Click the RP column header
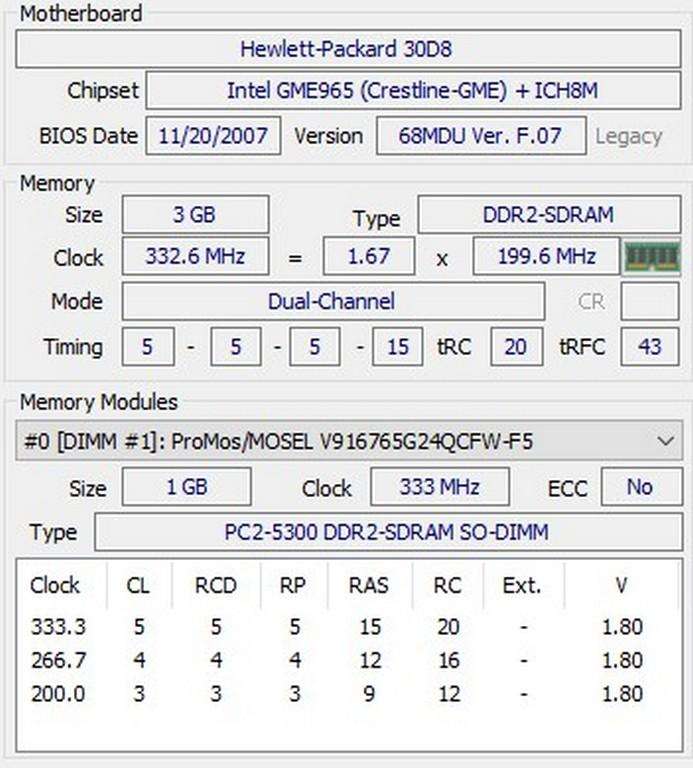The width and height of the screenshot is (693, 768). pos(293,585)
